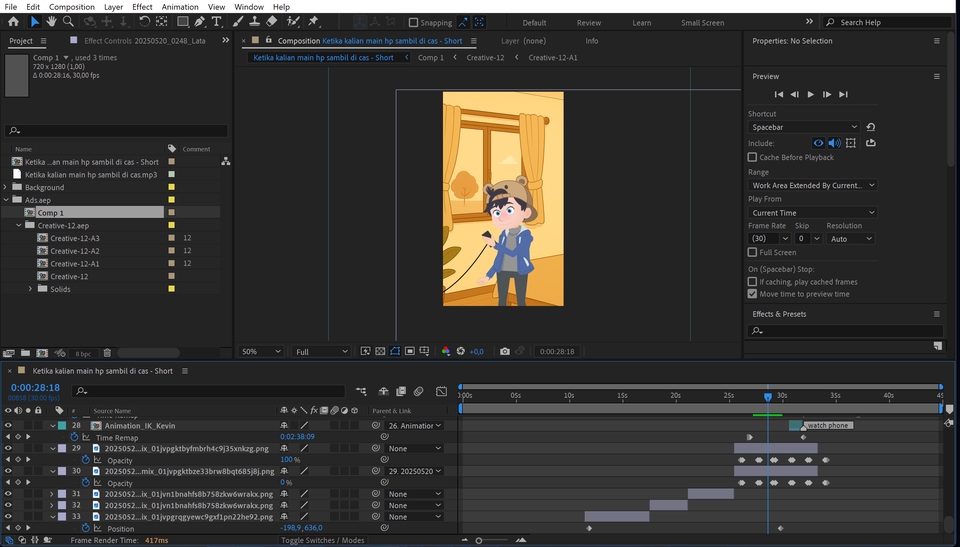
Task: Choose the Horizontal Type tool
Action: coord(216,21)
